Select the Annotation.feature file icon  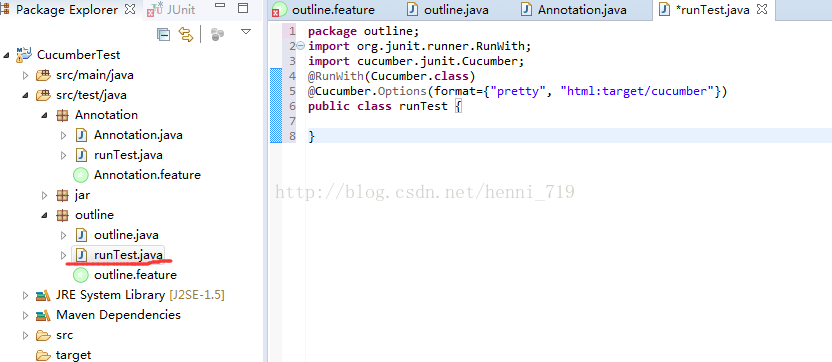[x=80, y=175]
